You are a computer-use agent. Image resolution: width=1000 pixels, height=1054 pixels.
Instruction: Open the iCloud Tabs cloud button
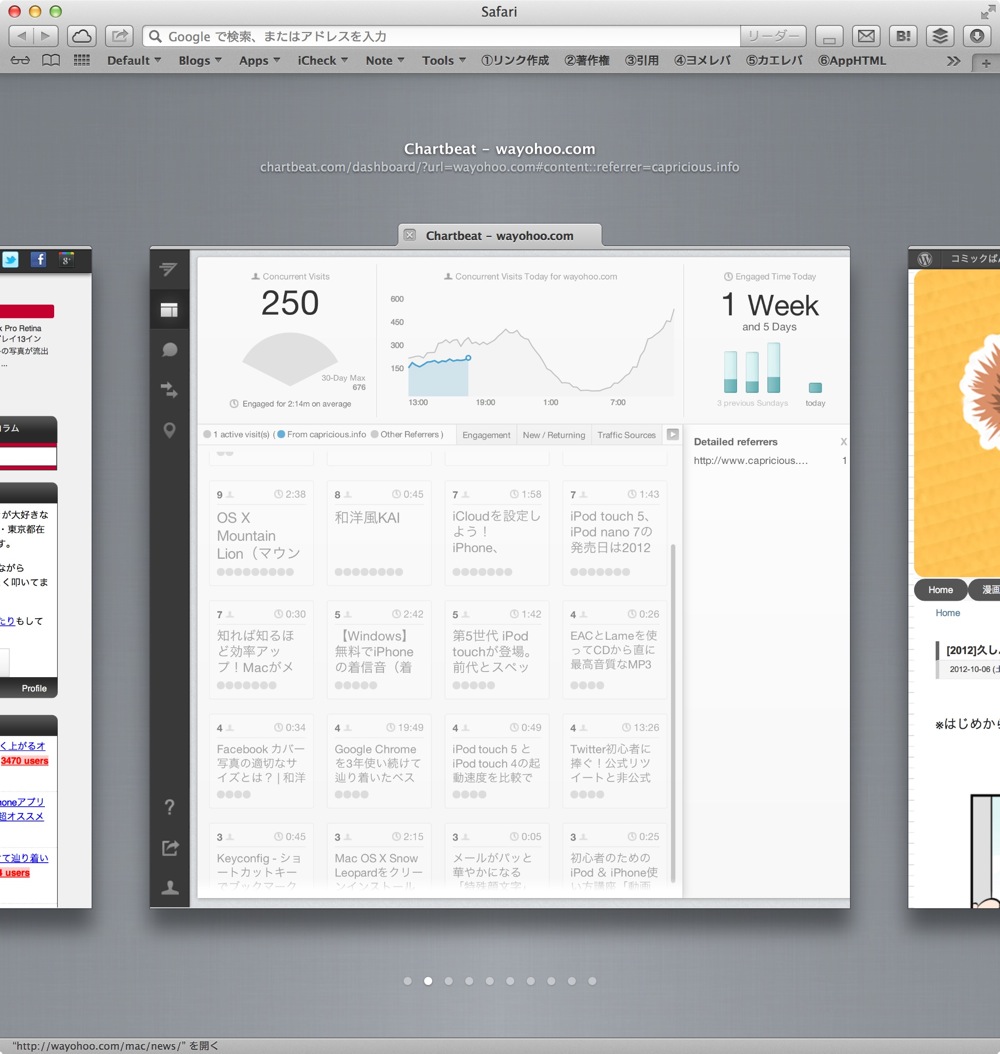[x=81, y=36]
